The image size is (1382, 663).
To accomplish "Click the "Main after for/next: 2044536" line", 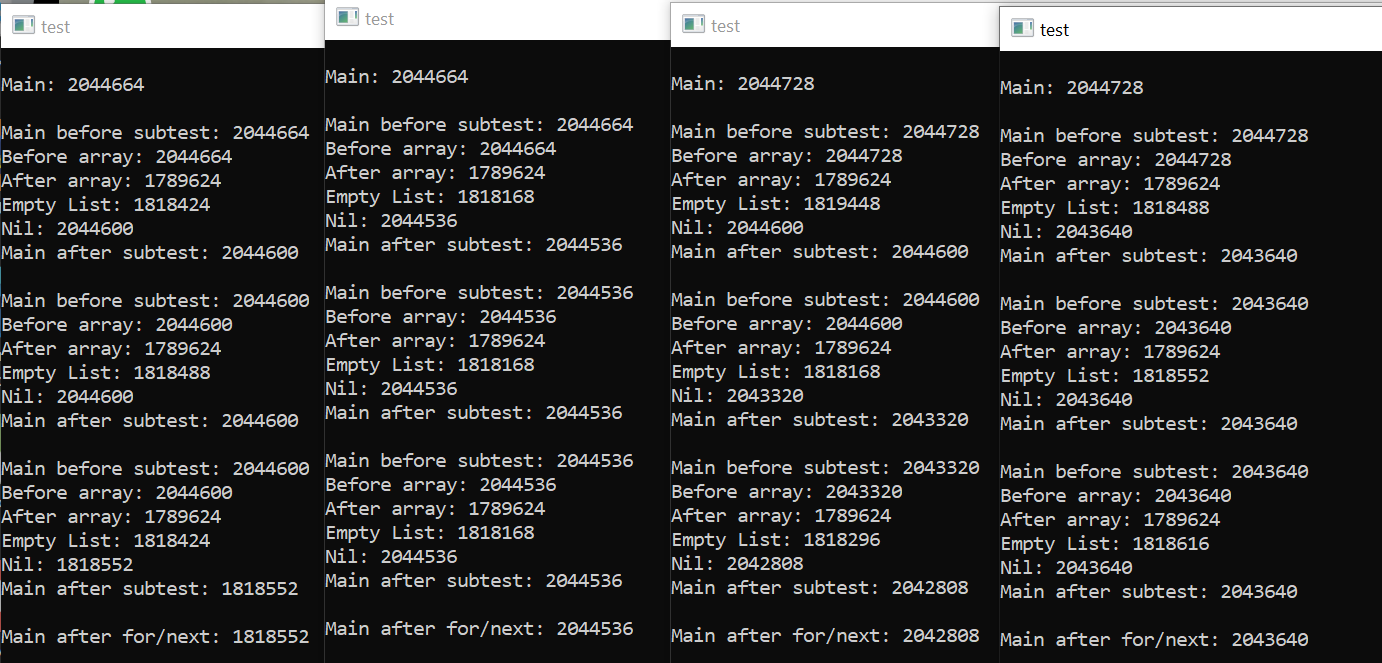I will [x=479, y=629].
